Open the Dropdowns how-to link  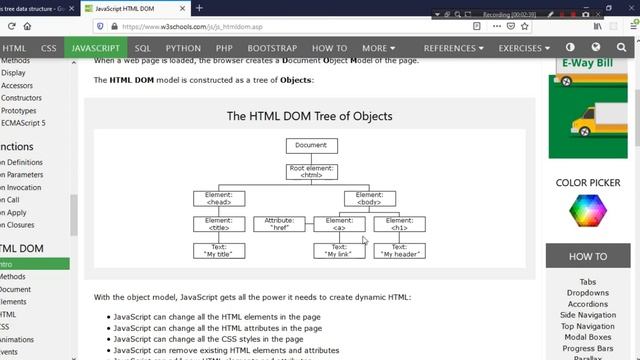point(588,293)
